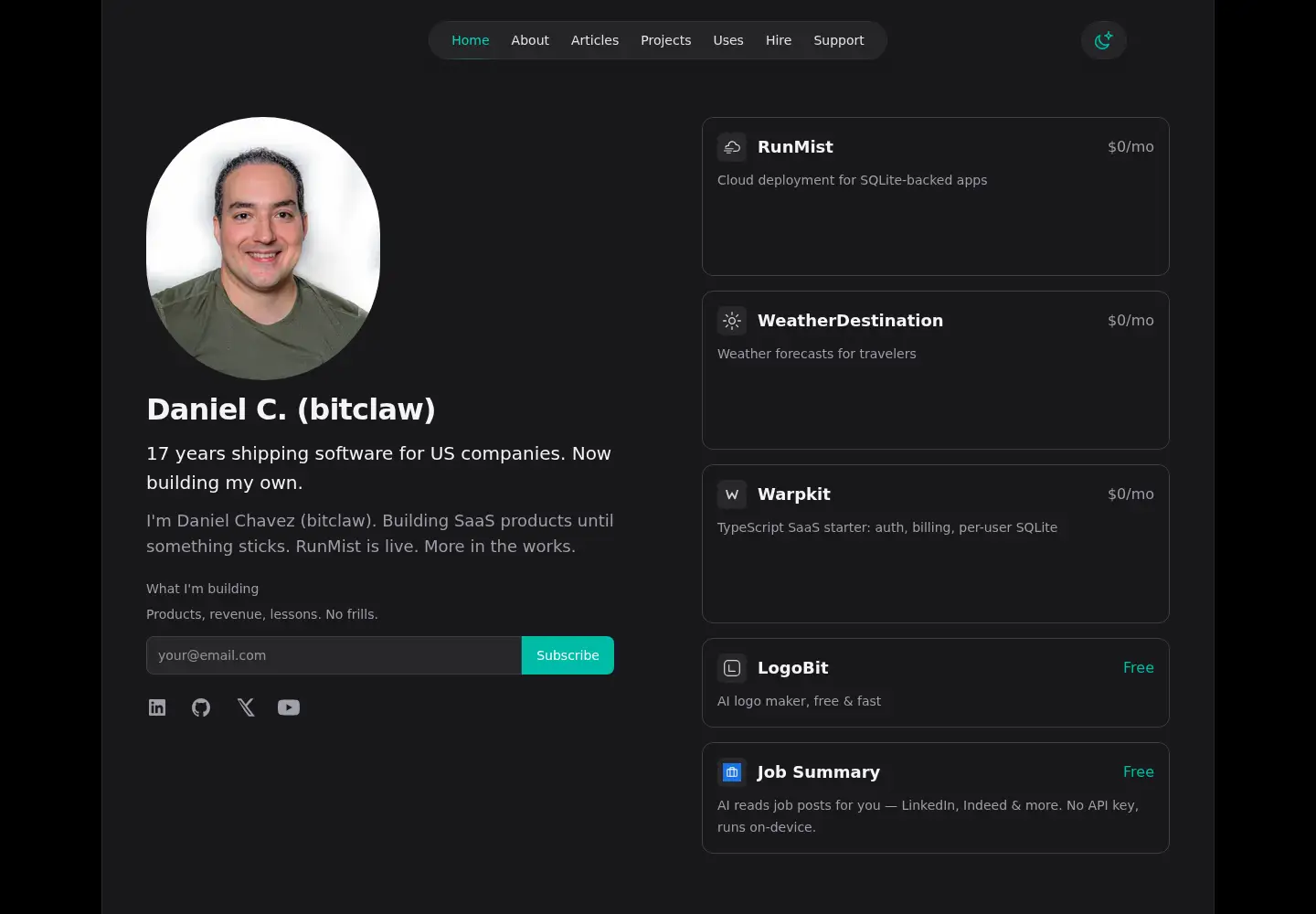Click the WeatherDestination sun icon

pyautogui.click(x=732, y=321)
